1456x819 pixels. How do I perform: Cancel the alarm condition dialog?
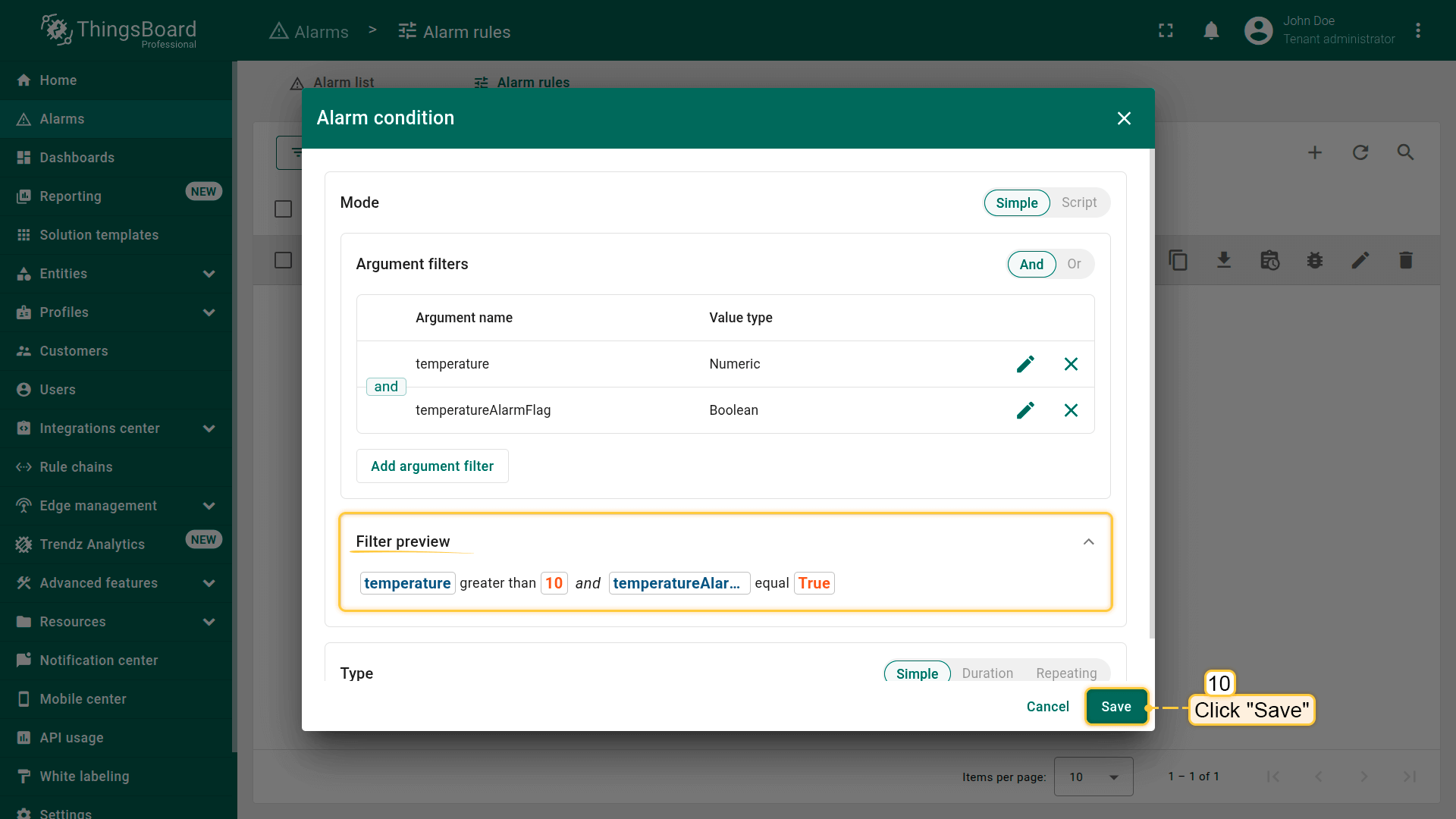(x=1047, y=707)
